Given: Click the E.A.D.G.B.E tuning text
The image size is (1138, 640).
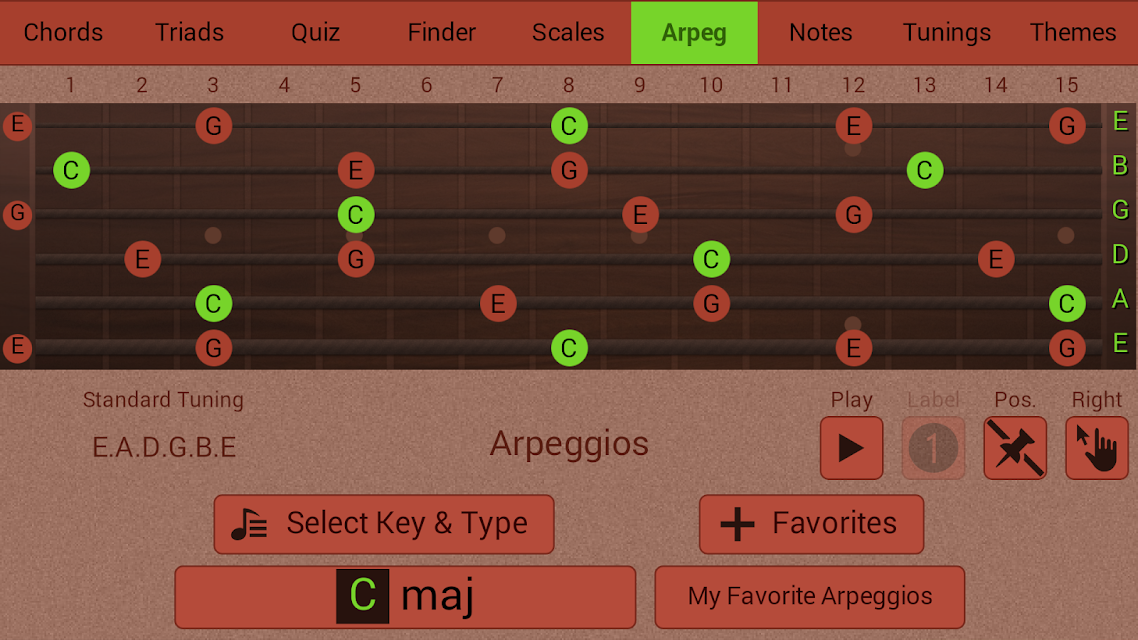Looking at the screenshot, I should (164, 448).
